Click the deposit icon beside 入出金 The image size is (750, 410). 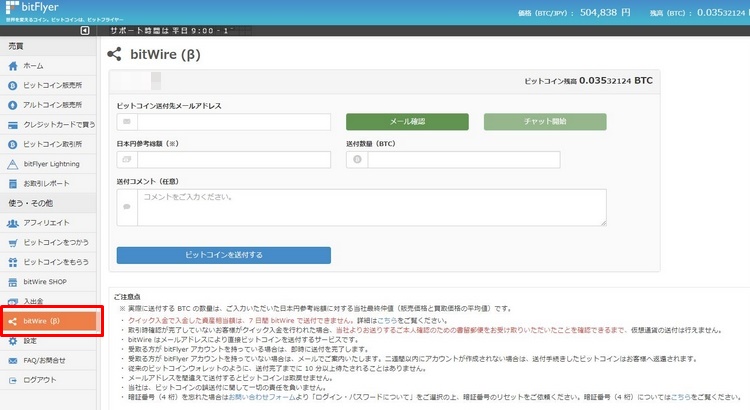point(13,301)
